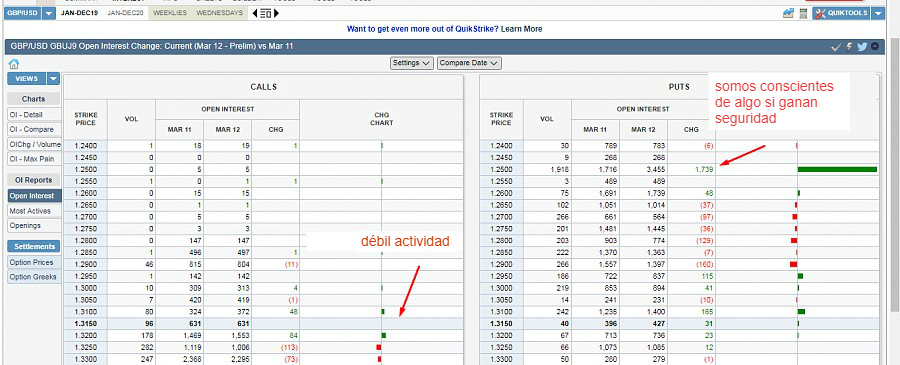Click the checkmark icon in title bar

pyautogui.click(x=836, y=46)
